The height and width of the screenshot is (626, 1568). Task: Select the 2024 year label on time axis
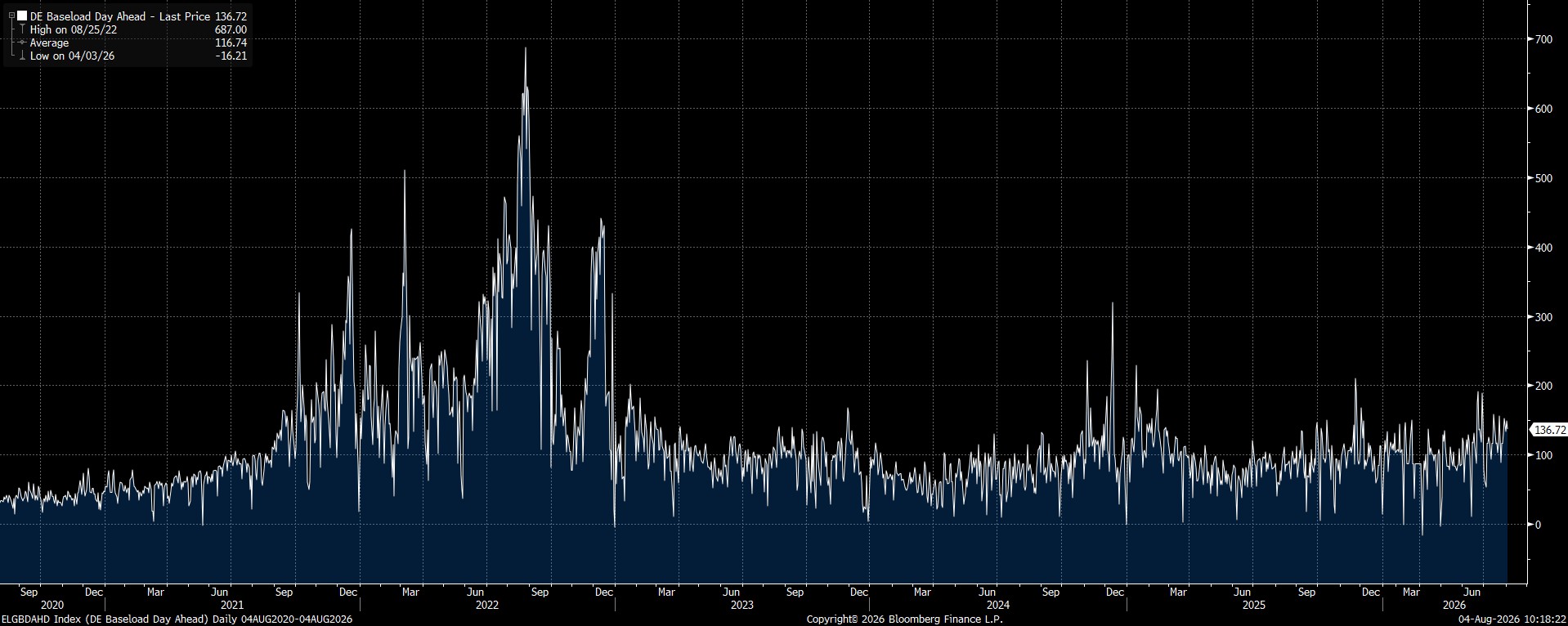click(x=998, y=606)
